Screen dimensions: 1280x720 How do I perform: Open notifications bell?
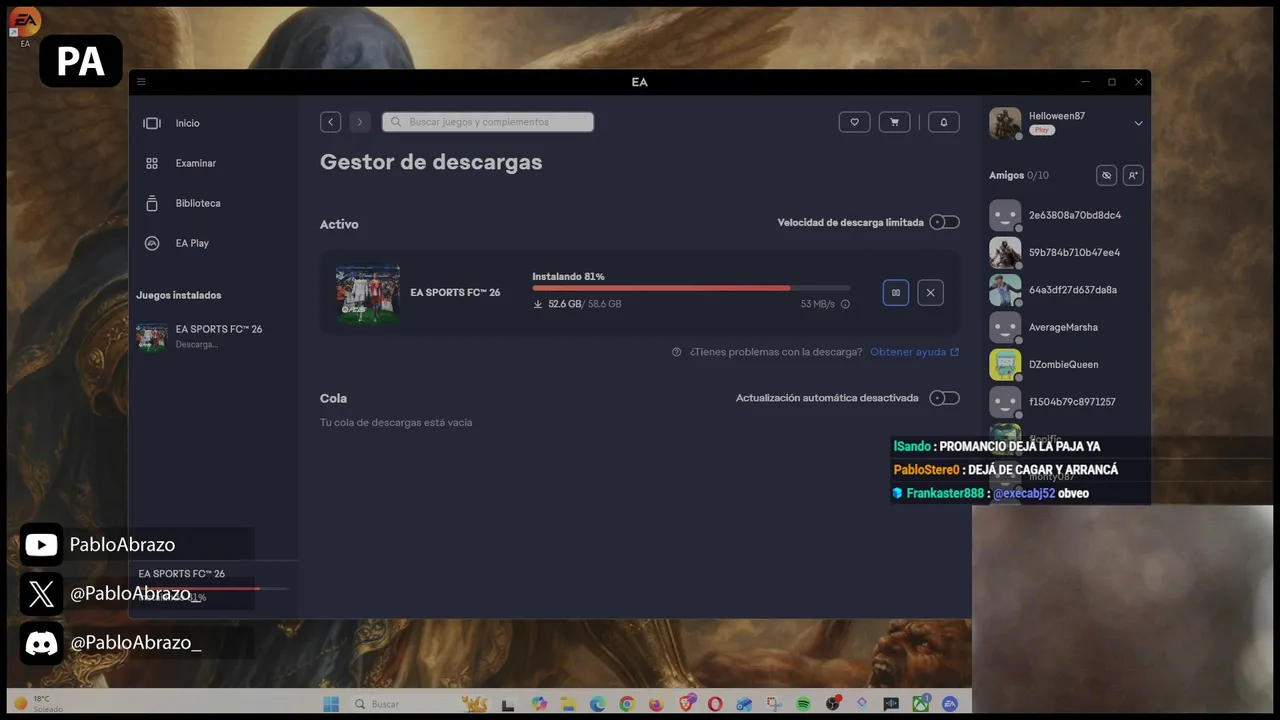point(944,122)
